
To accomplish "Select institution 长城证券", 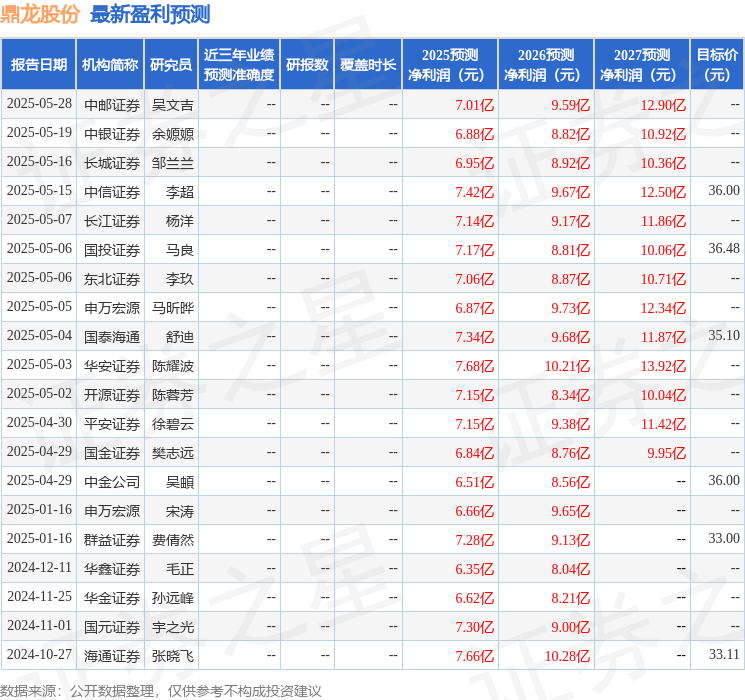I will (112, 163).
